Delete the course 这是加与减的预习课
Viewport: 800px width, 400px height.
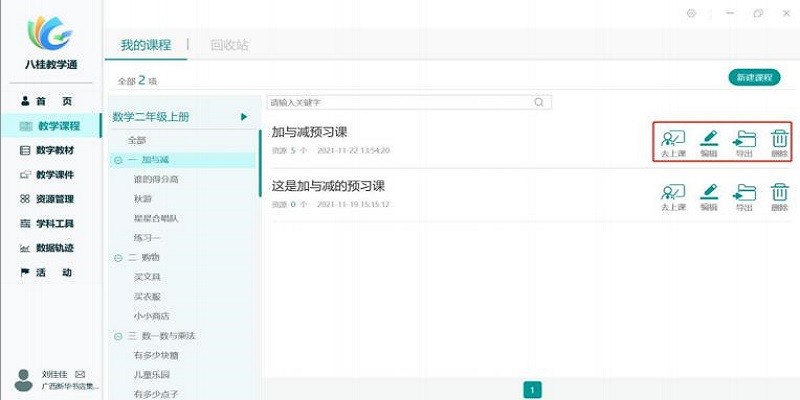tap(779, 192)
